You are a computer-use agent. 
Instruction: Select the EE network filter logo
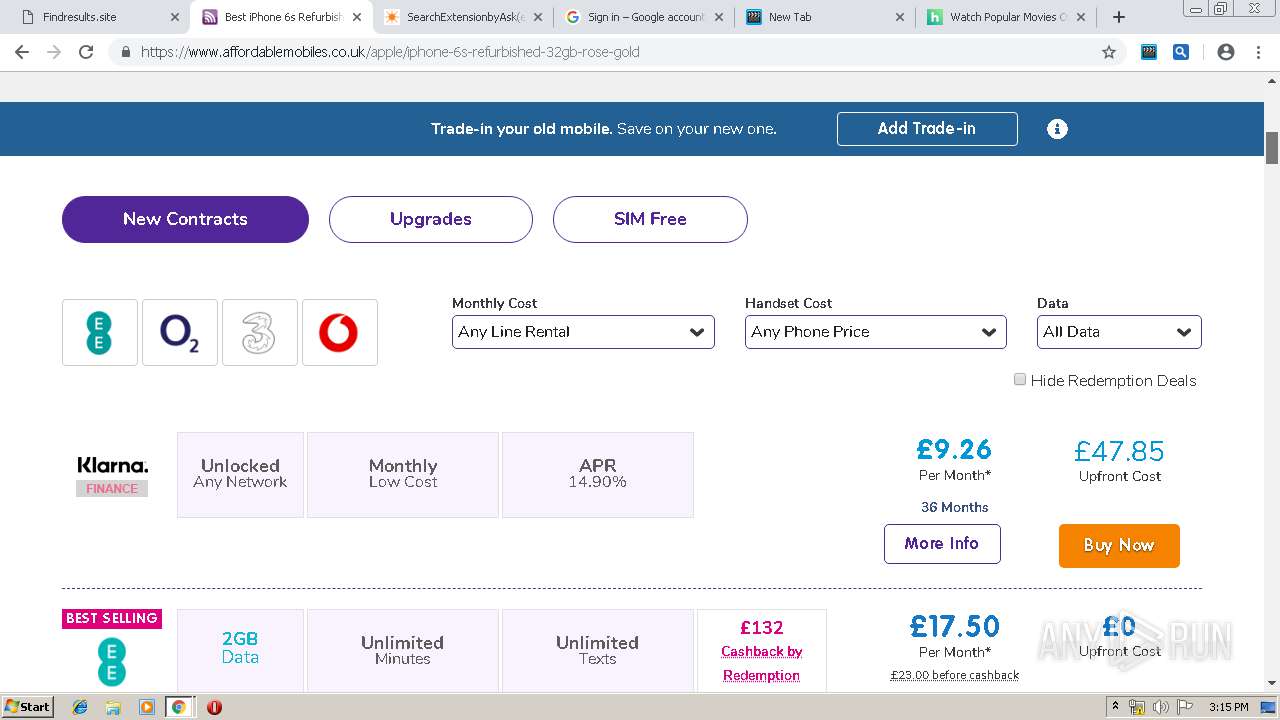pos(99,333)
